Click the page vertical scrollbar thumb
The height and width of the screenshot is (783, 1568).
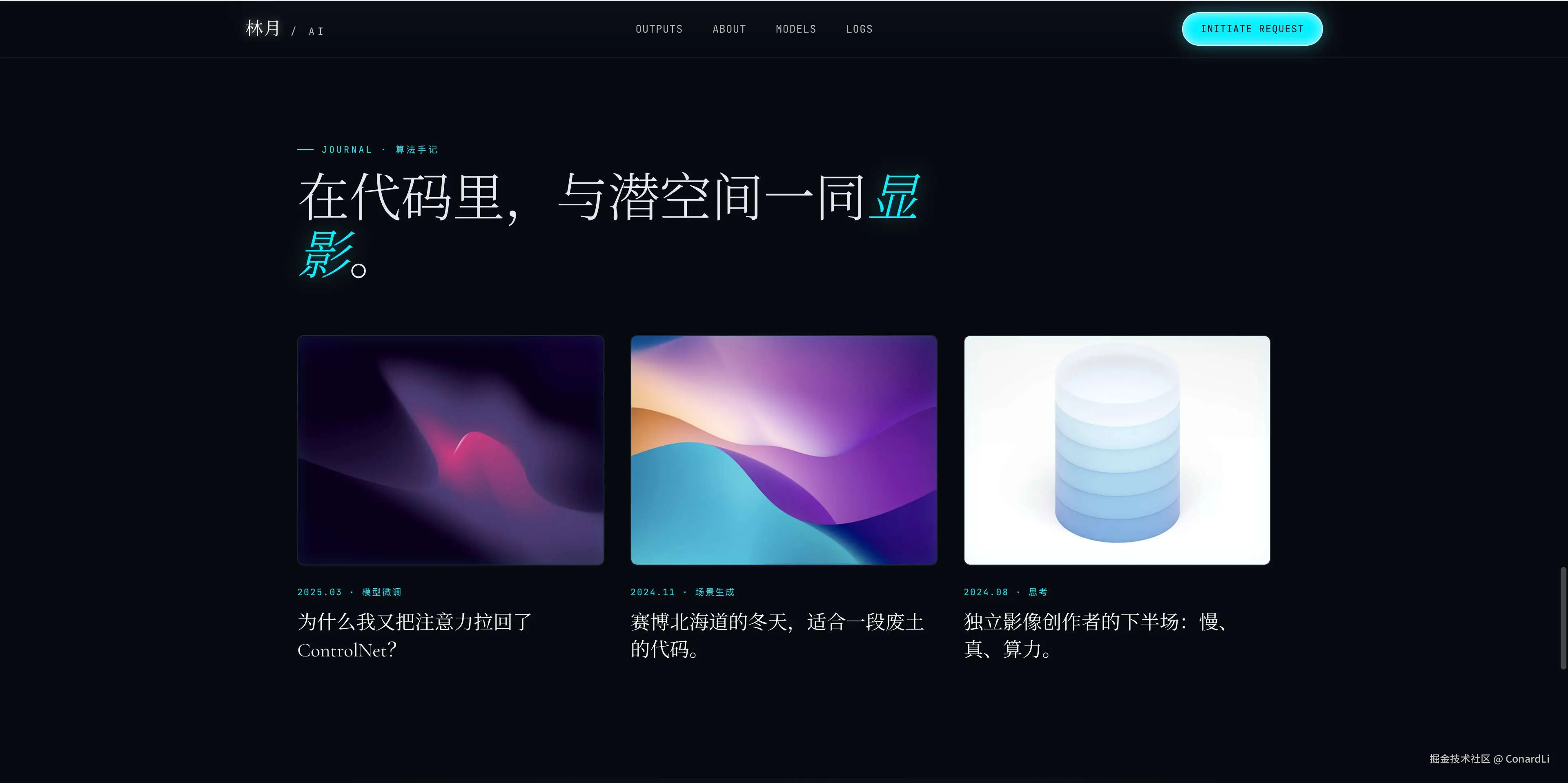click(x=1563, y=618)
